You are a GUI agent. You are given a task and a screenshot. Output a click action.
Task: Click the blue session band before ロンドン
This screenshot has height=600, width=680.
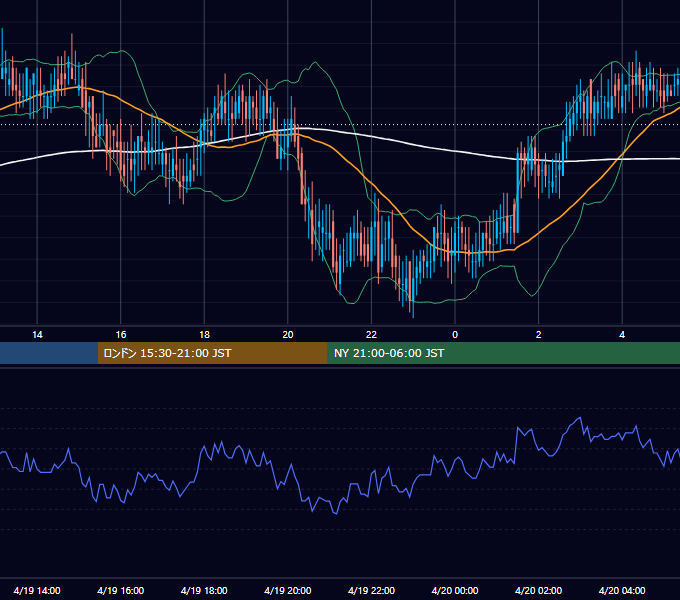click(49, 353)
